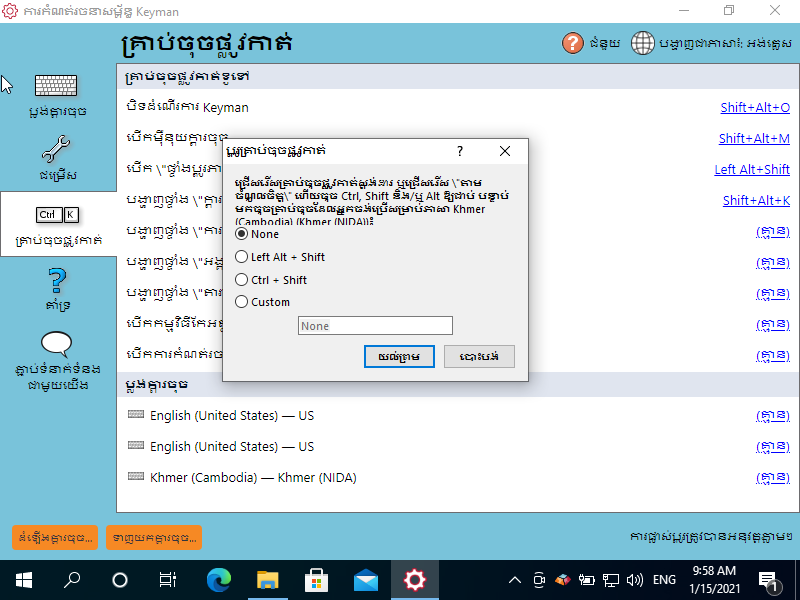This screenshot has height=600, width=800.
Task: Click the orange help icon in header
Action: click(572, 43)
